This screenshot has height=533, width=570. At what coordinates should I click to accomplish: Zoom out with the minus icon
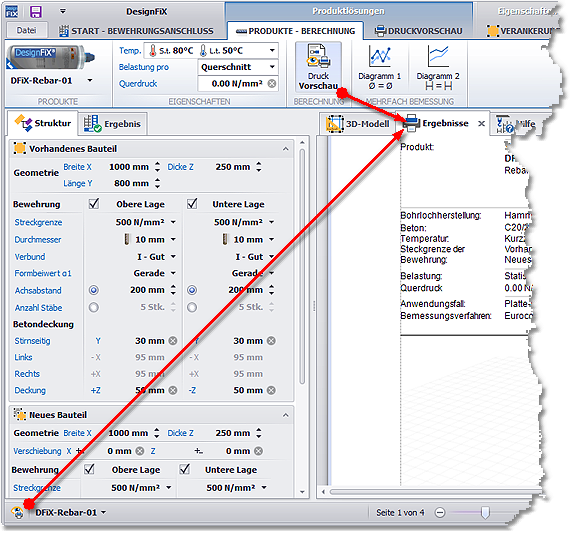point(440,513)
